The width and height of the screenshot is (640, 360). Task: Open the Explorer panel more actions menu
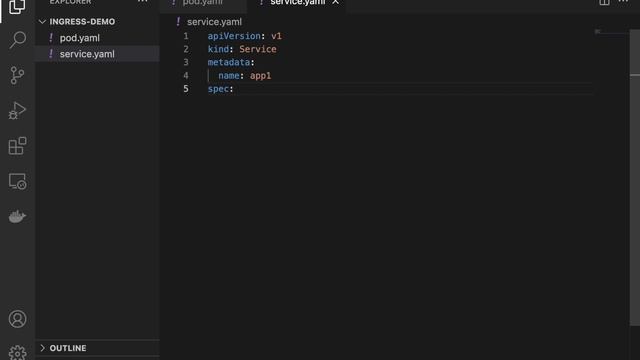142,2
